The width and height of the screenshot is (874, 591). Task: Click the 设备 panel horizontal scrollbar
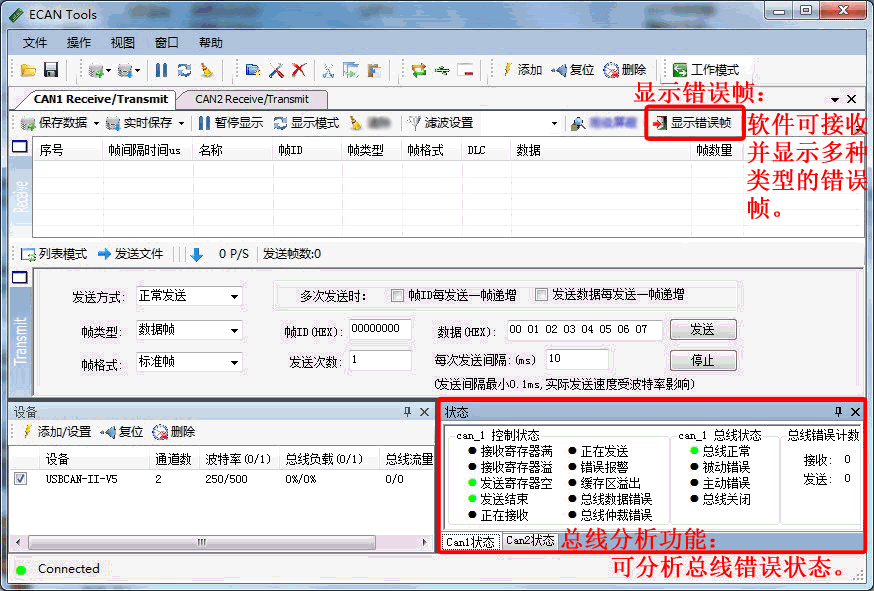200,541
